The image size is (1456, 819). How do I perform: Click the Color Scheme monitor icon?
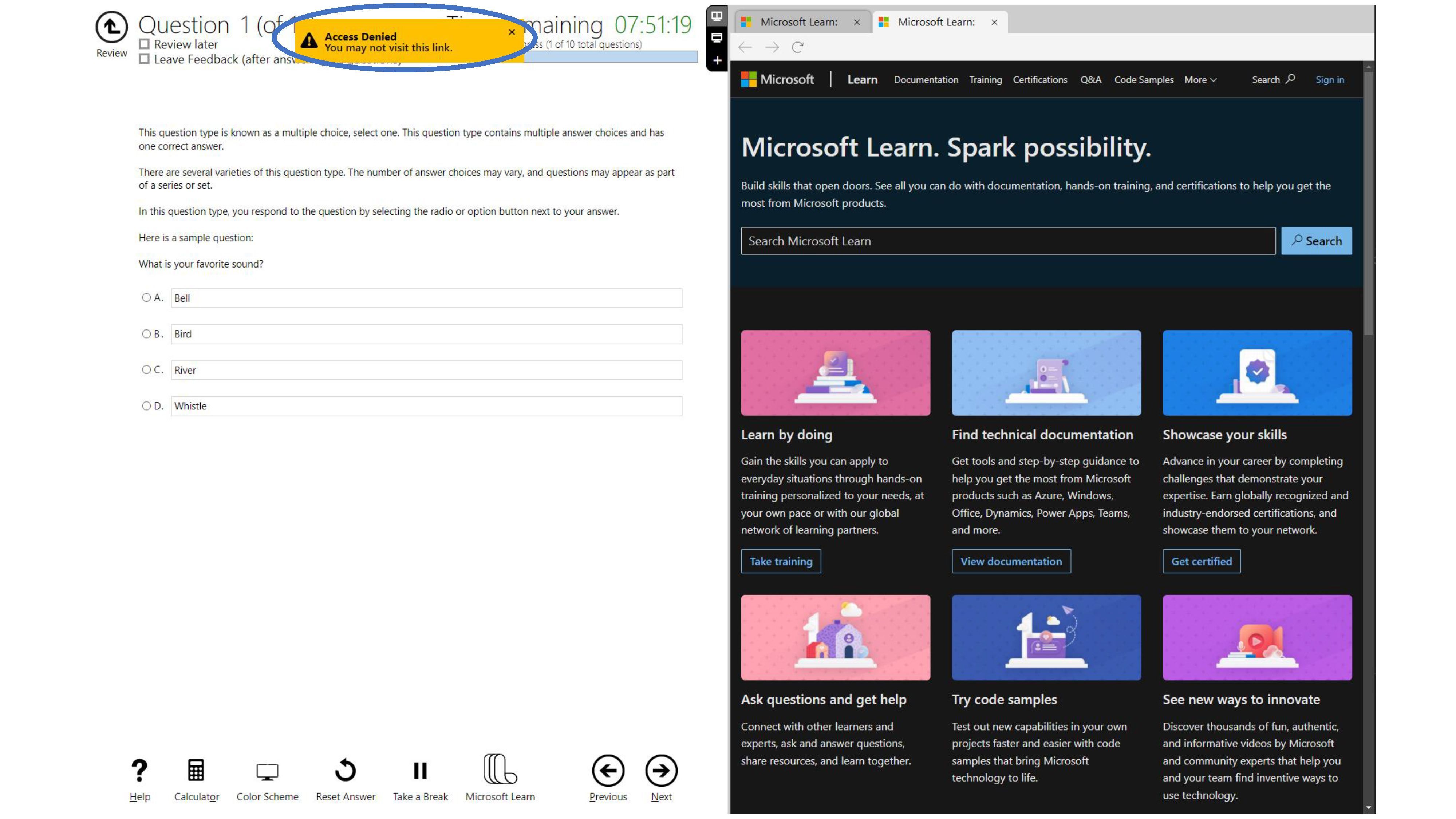tap(267, 772)
